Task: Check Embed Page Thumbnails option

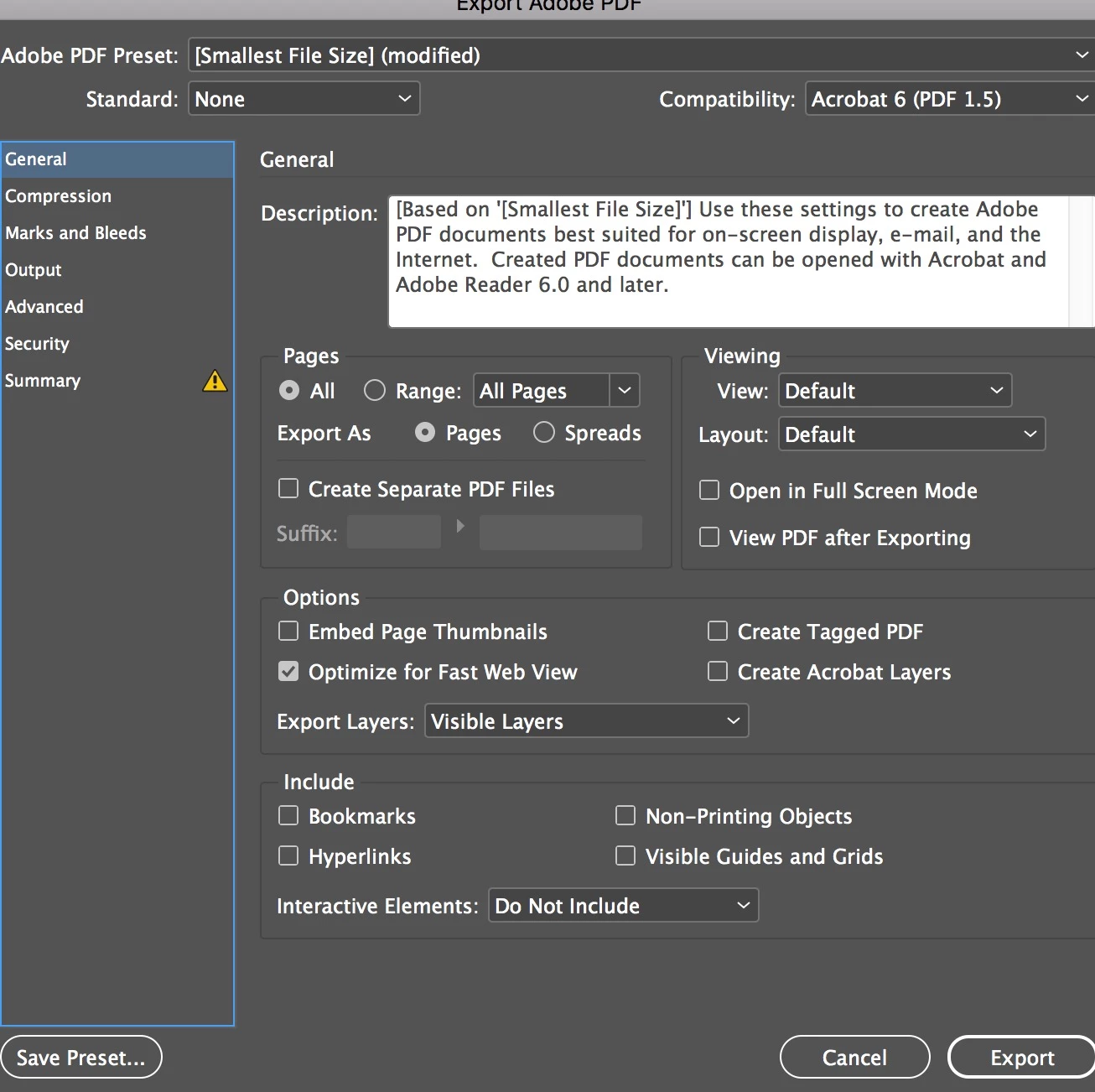Action: point(288,632)
